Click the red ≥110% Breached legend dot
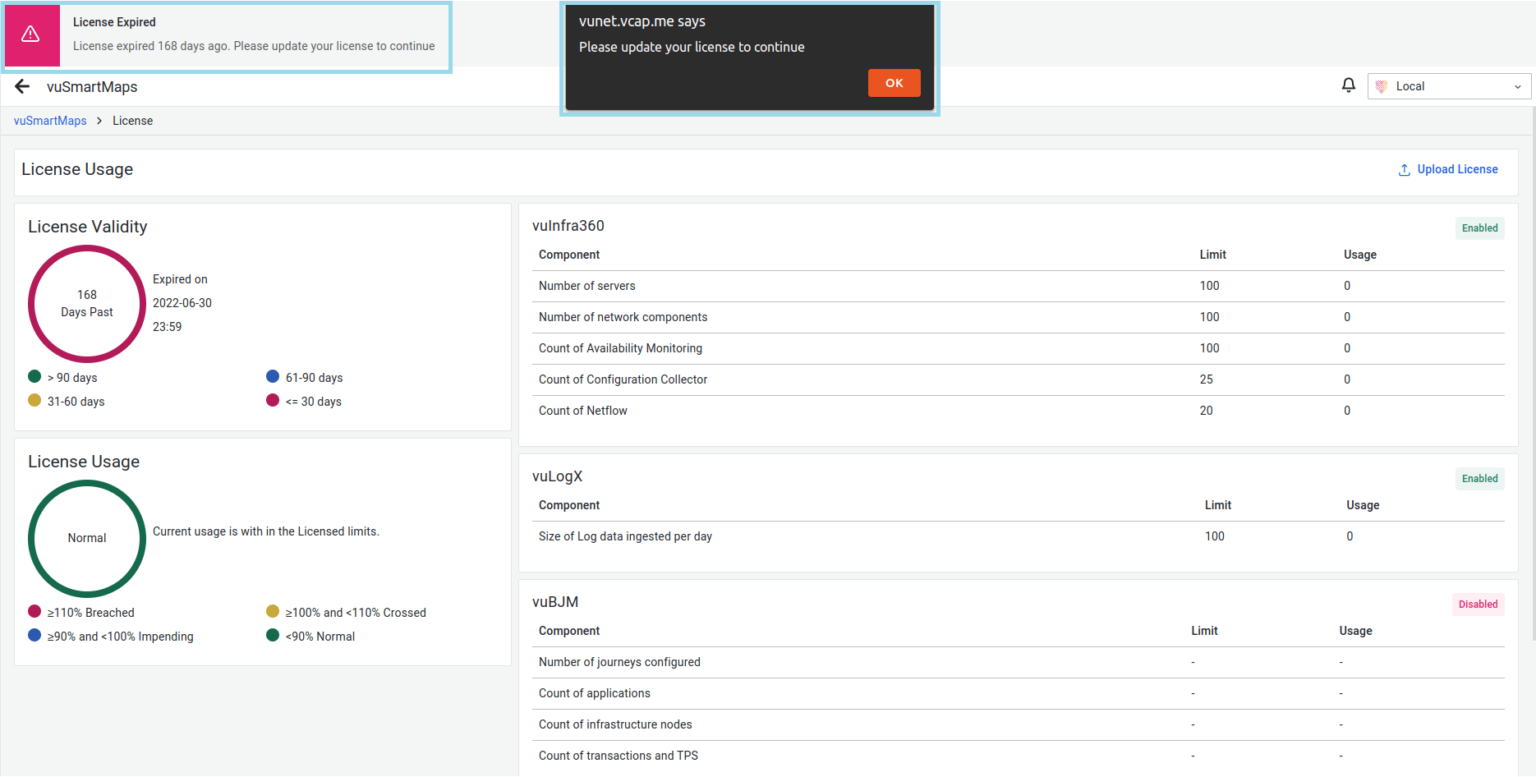This screenshot has width=1536, height=777. coord(35,611)
